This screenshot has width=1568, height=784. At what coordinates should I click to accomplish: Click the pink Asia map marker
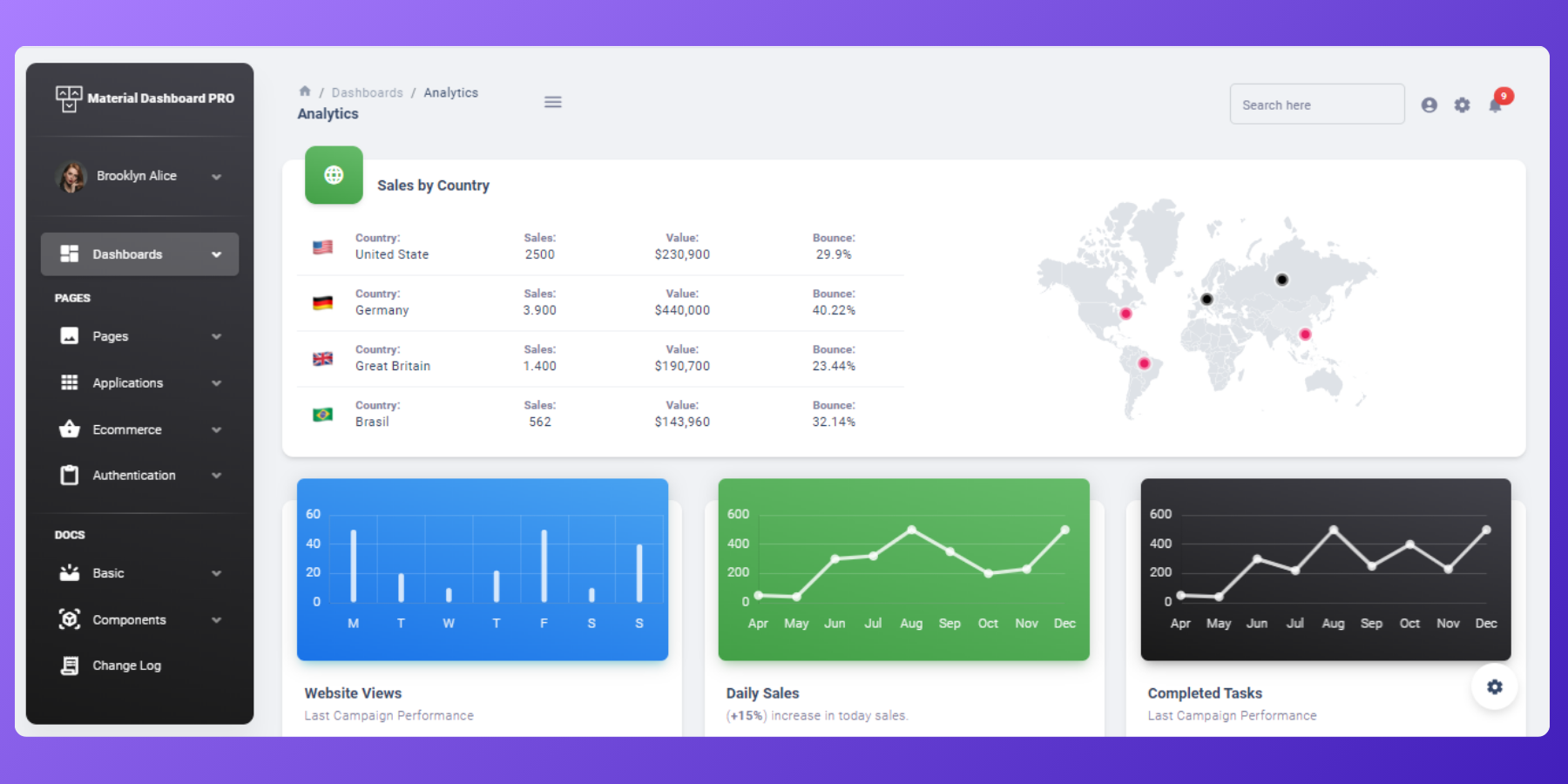[1305, 335]
